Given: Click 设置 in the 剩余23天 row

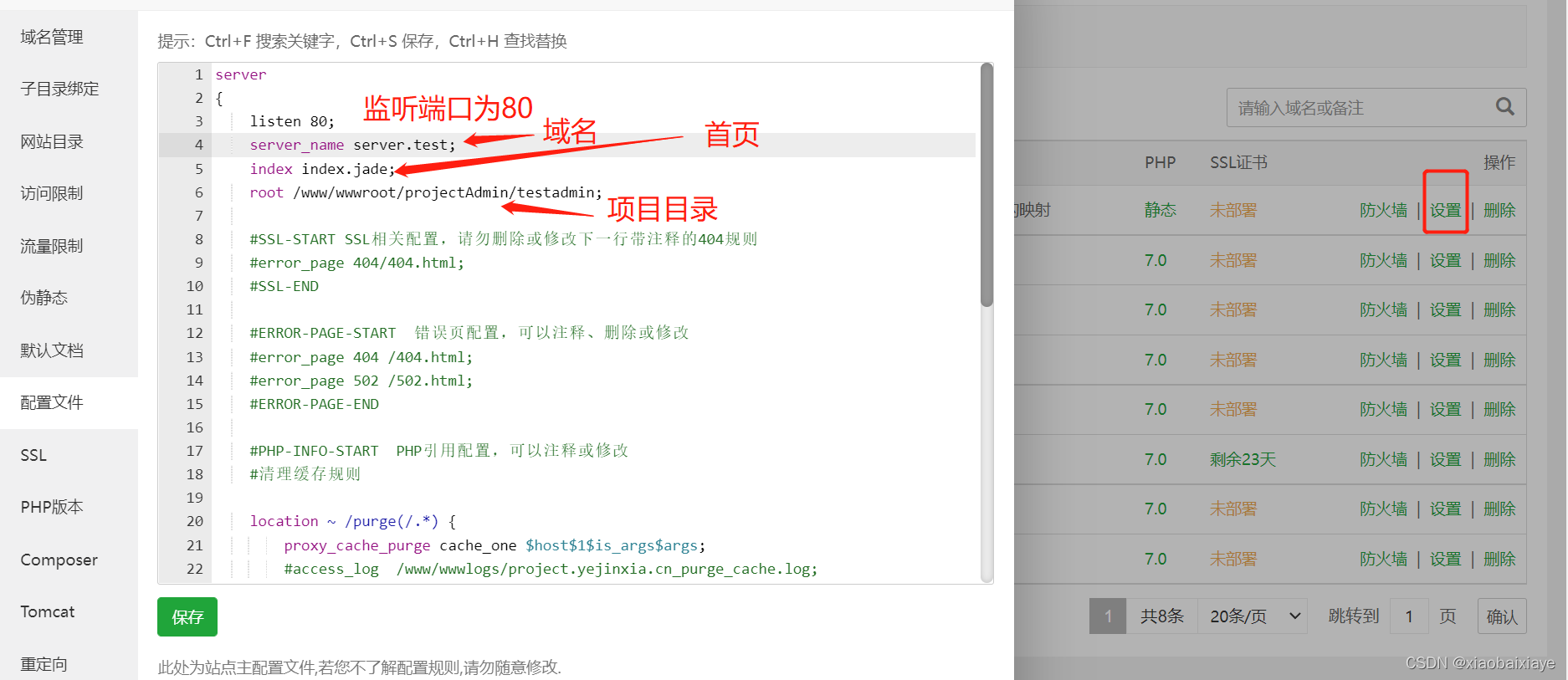Looking at the screenshot, I should [x=1445, y=459].
